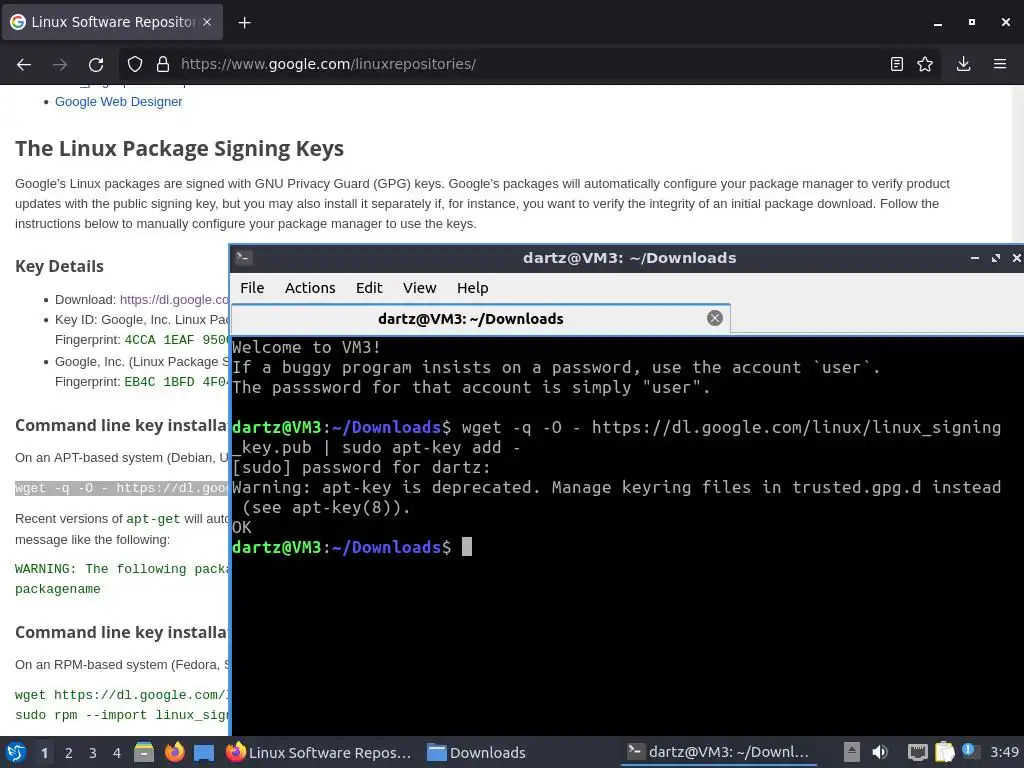Open tracking protection shield icon
This screenshot has height=768, width=1024.
point(135,64)
